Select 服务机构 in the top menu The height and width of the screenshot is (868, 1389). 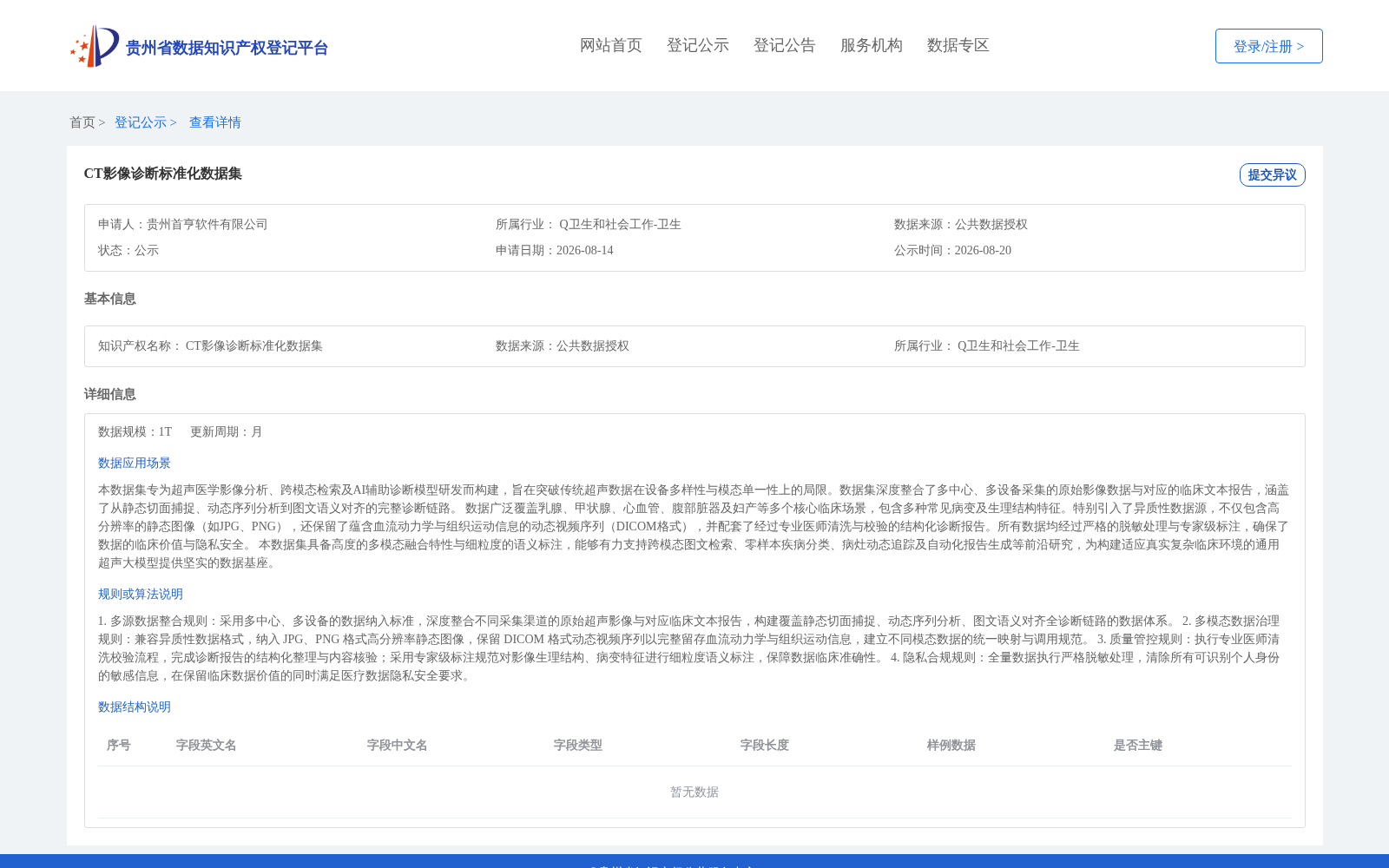(x=872, y=45)
